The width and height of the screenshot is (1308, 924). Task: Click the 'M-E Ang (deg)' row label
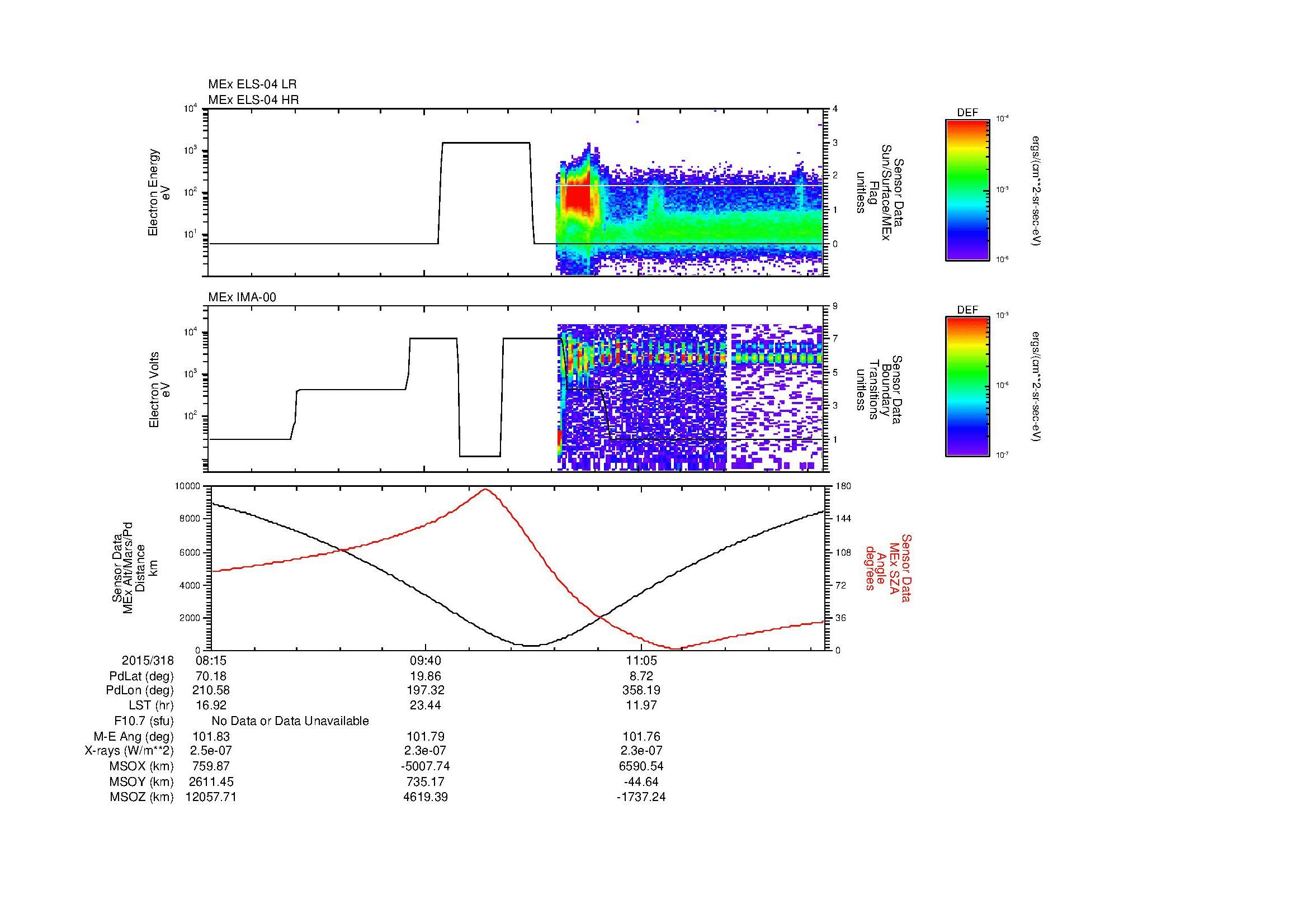pyautogui.click(x=133, y=737)
